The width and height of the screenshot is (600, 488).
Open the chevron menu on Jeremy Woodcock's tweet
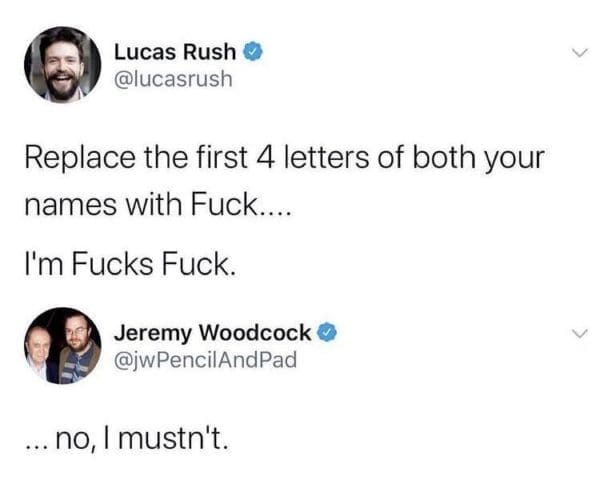(x=572, y=335)
